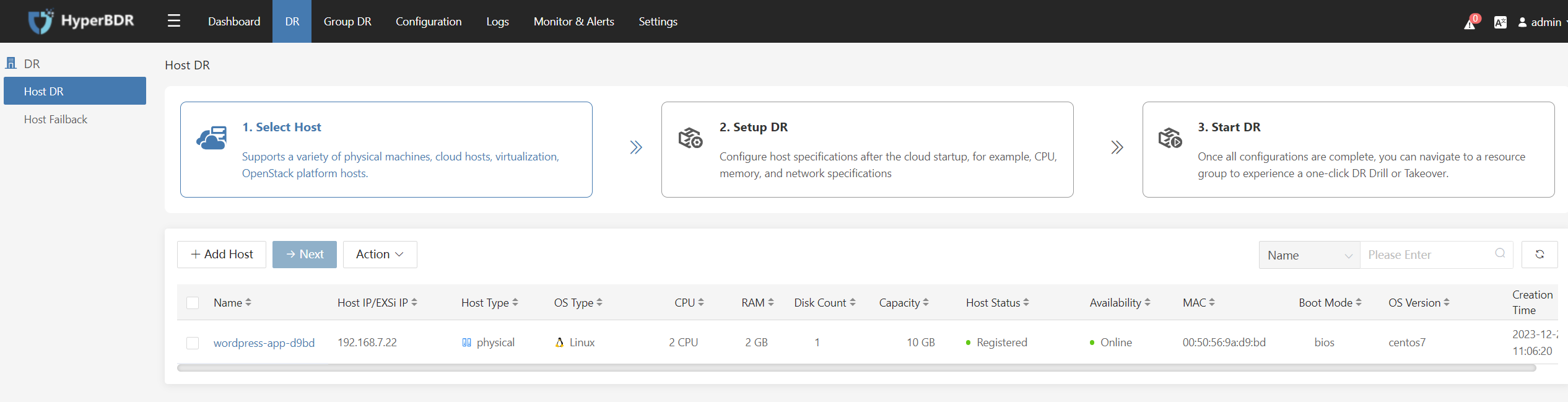Switch to the Group DR tab
The width and height of the screenshot is (1568, 402).
pos(347,22)
